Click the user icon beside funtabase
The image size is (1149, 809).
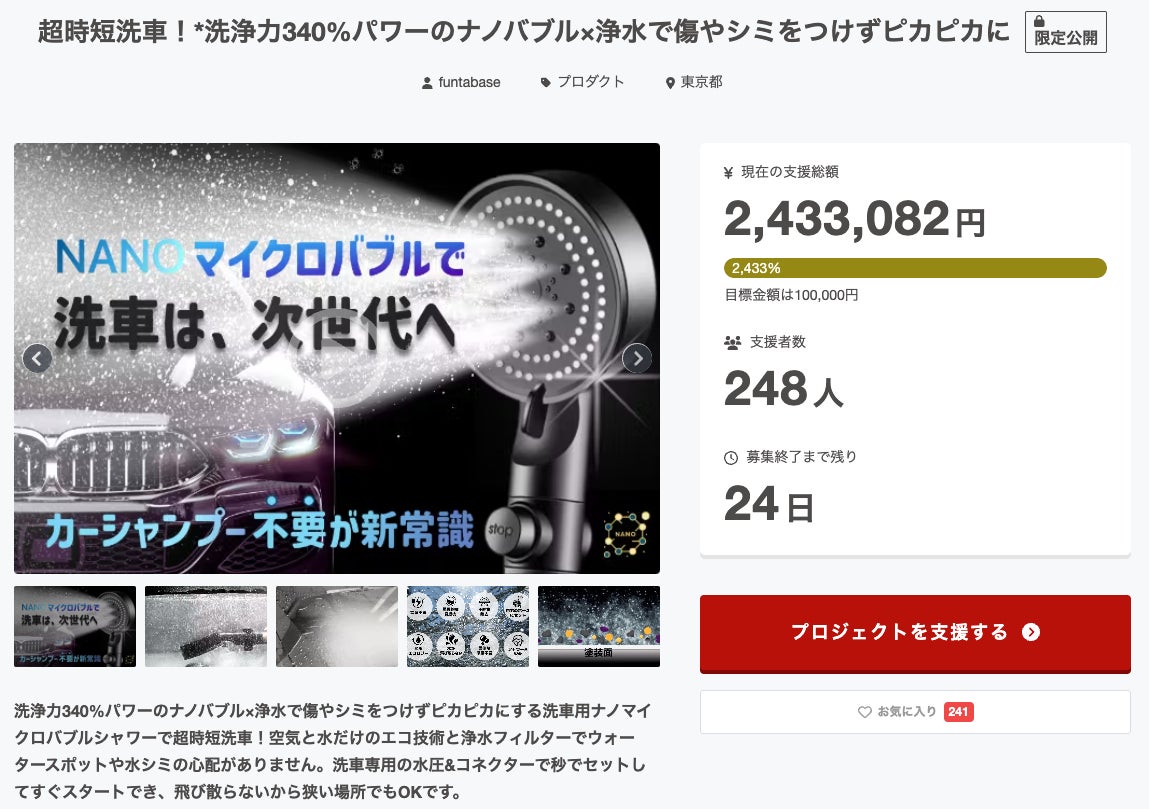[x=427, y=83]
